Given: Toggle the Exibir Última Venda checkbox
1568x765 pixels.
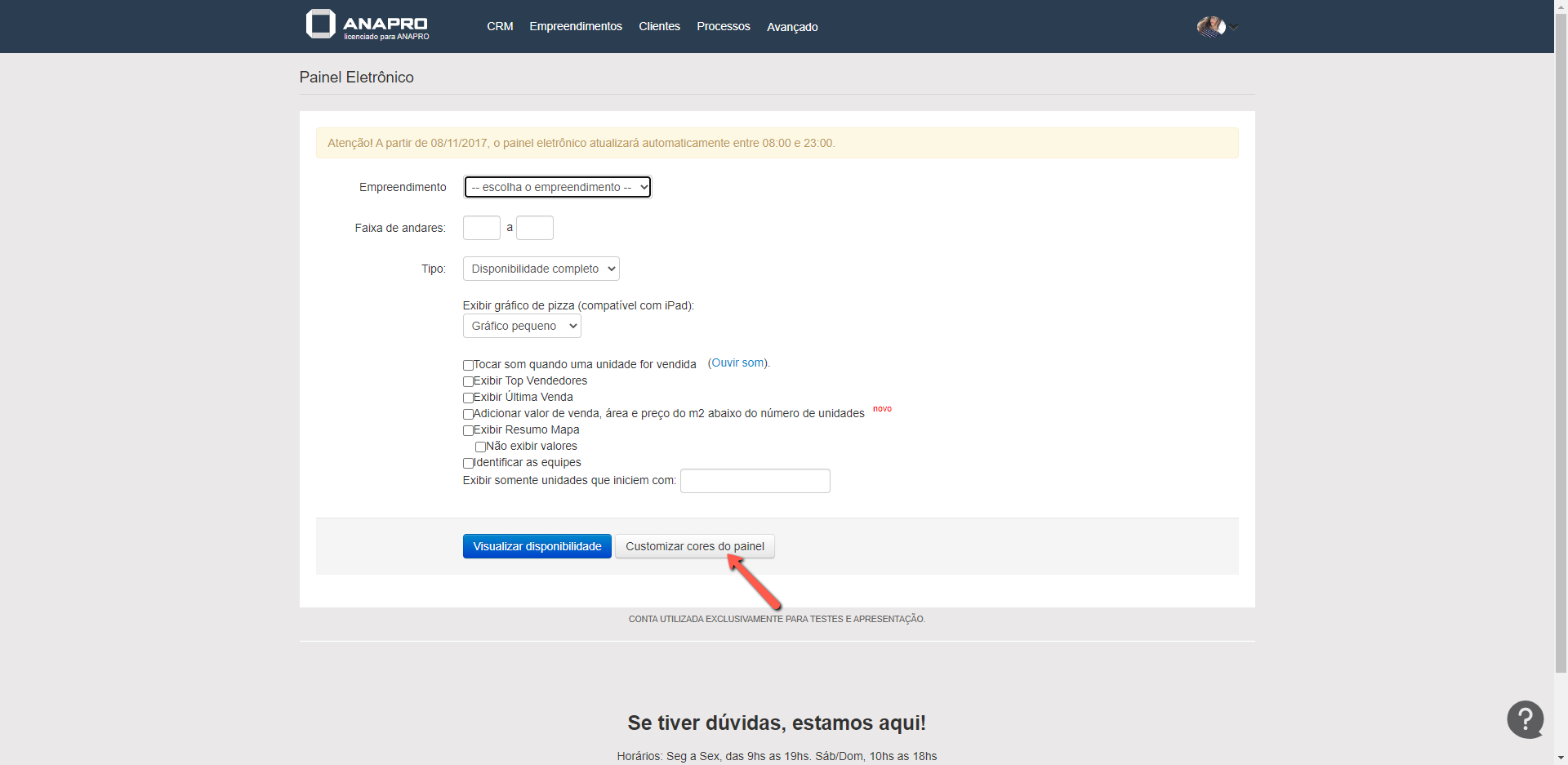Looking at the screenshot, I should [468, 398].
